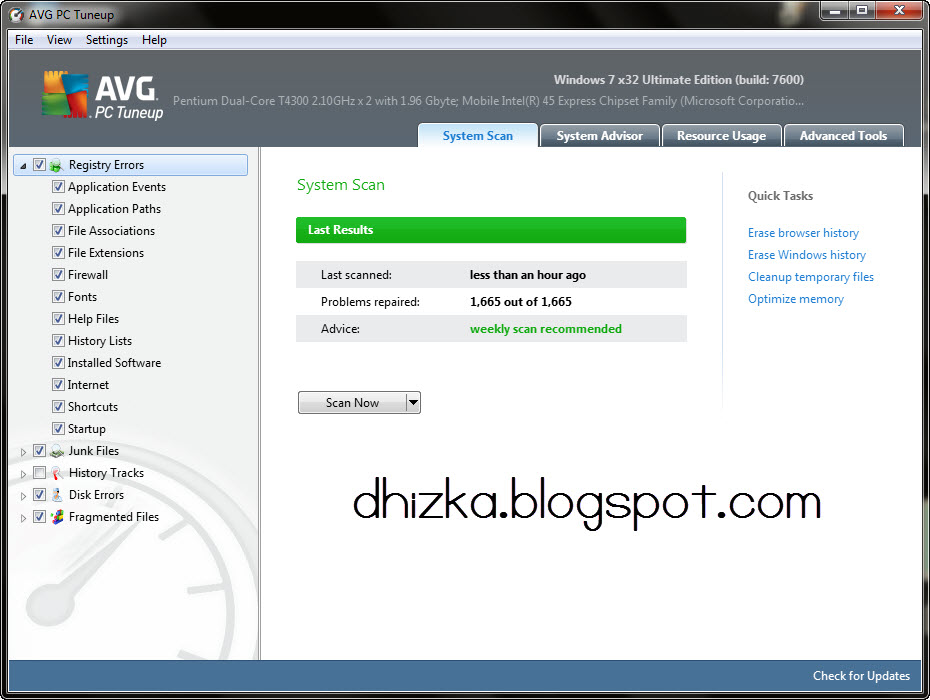The image size is (930, 700).
Task: Toggle the File Associations checkbox
Action: 58,231
